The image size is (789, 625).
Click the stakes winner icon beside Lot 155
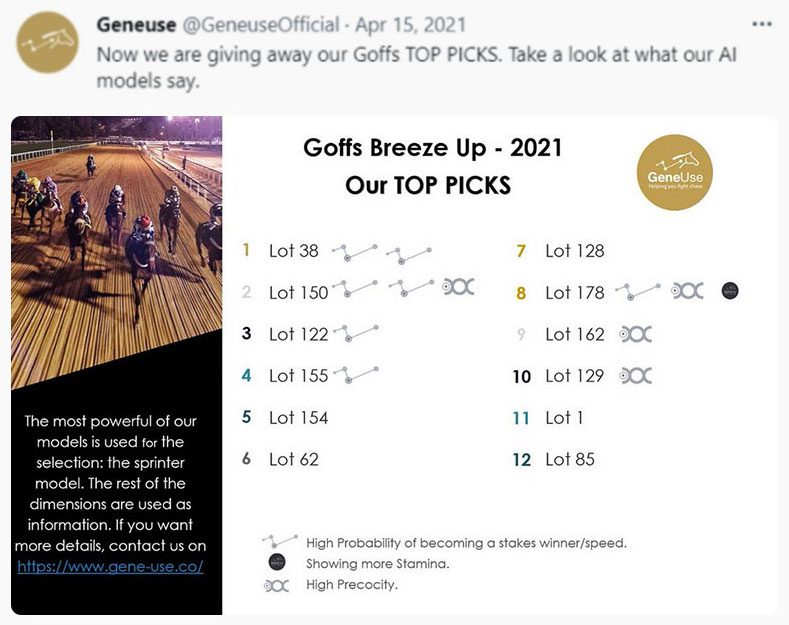[x=356, y=375]
